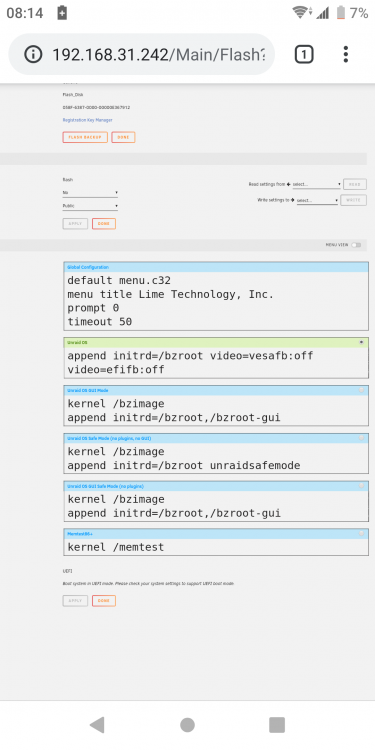The width and height of the screenshot is (375, 750).
Task: Click the Flash_Disk text
Action: tap(73, 95)
